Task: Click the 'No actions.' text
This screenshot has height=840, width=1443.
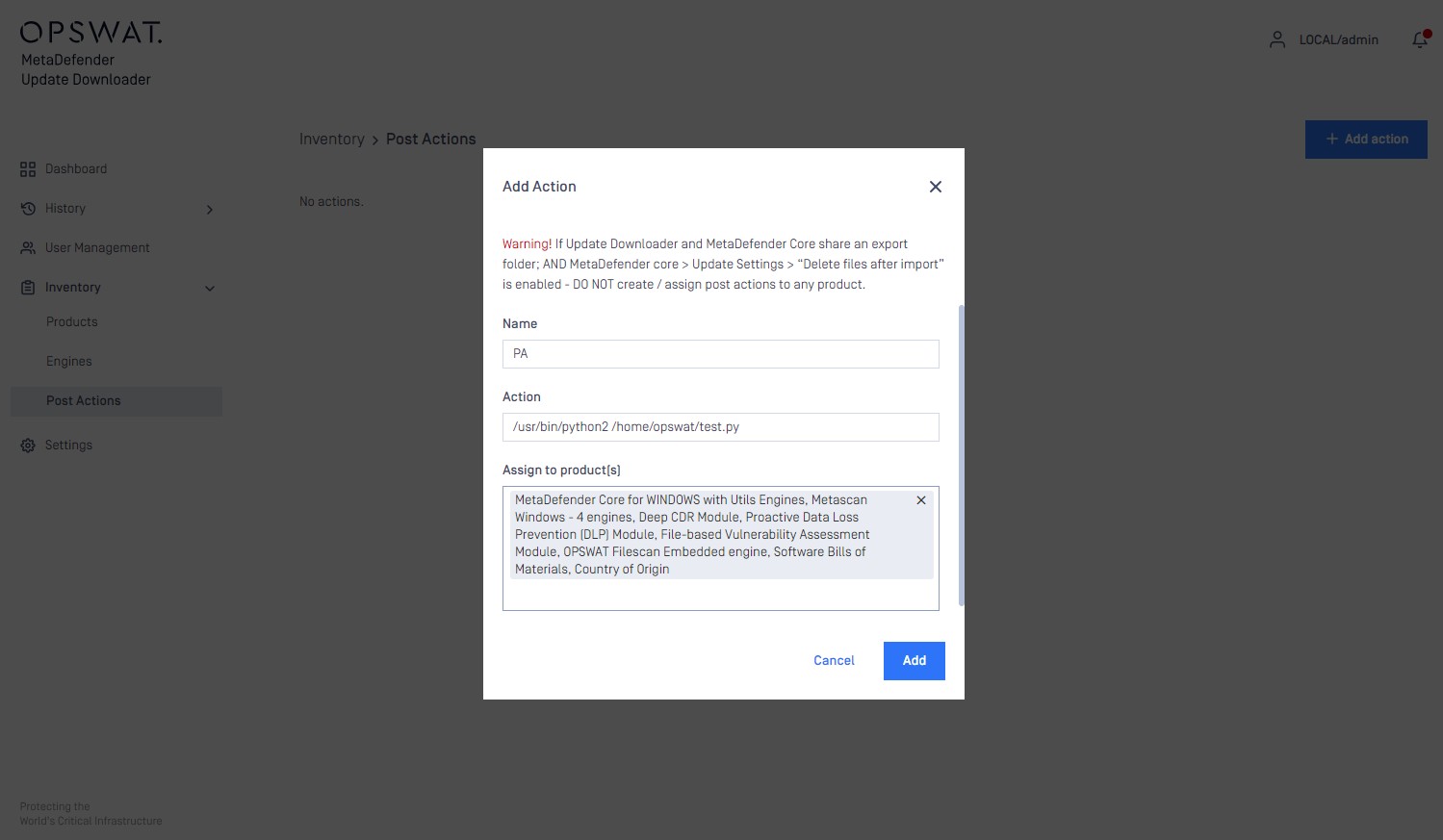Action: pos(331,202)
